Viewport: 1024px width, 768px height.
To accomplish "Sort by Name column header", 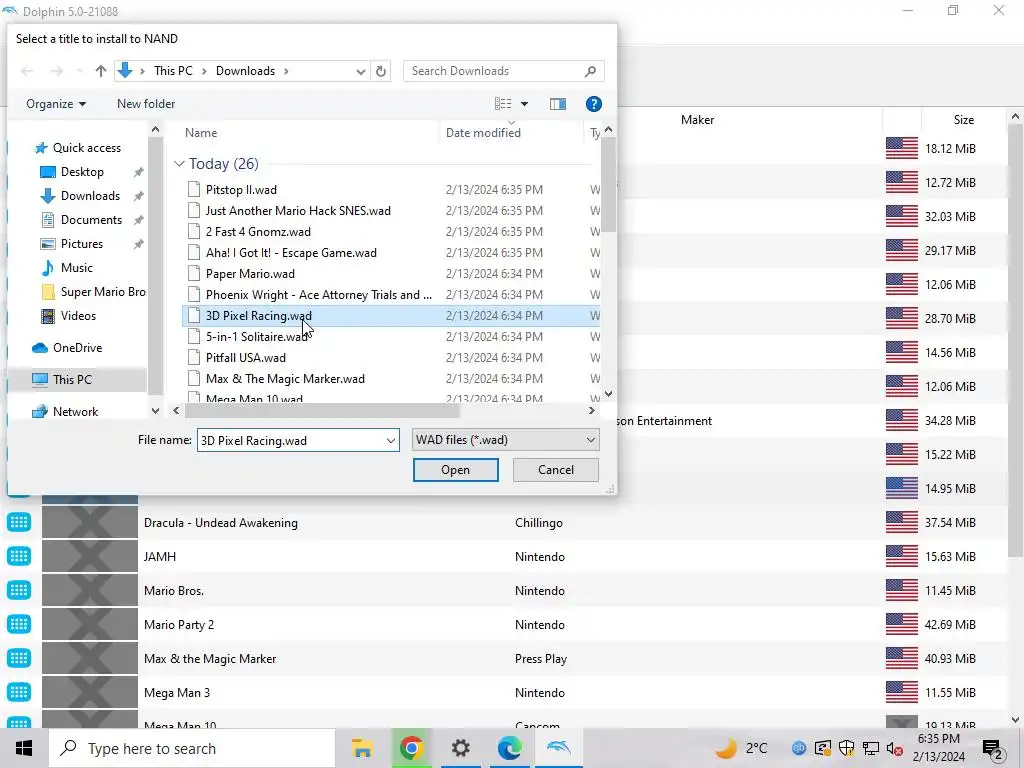I will 201,133.
